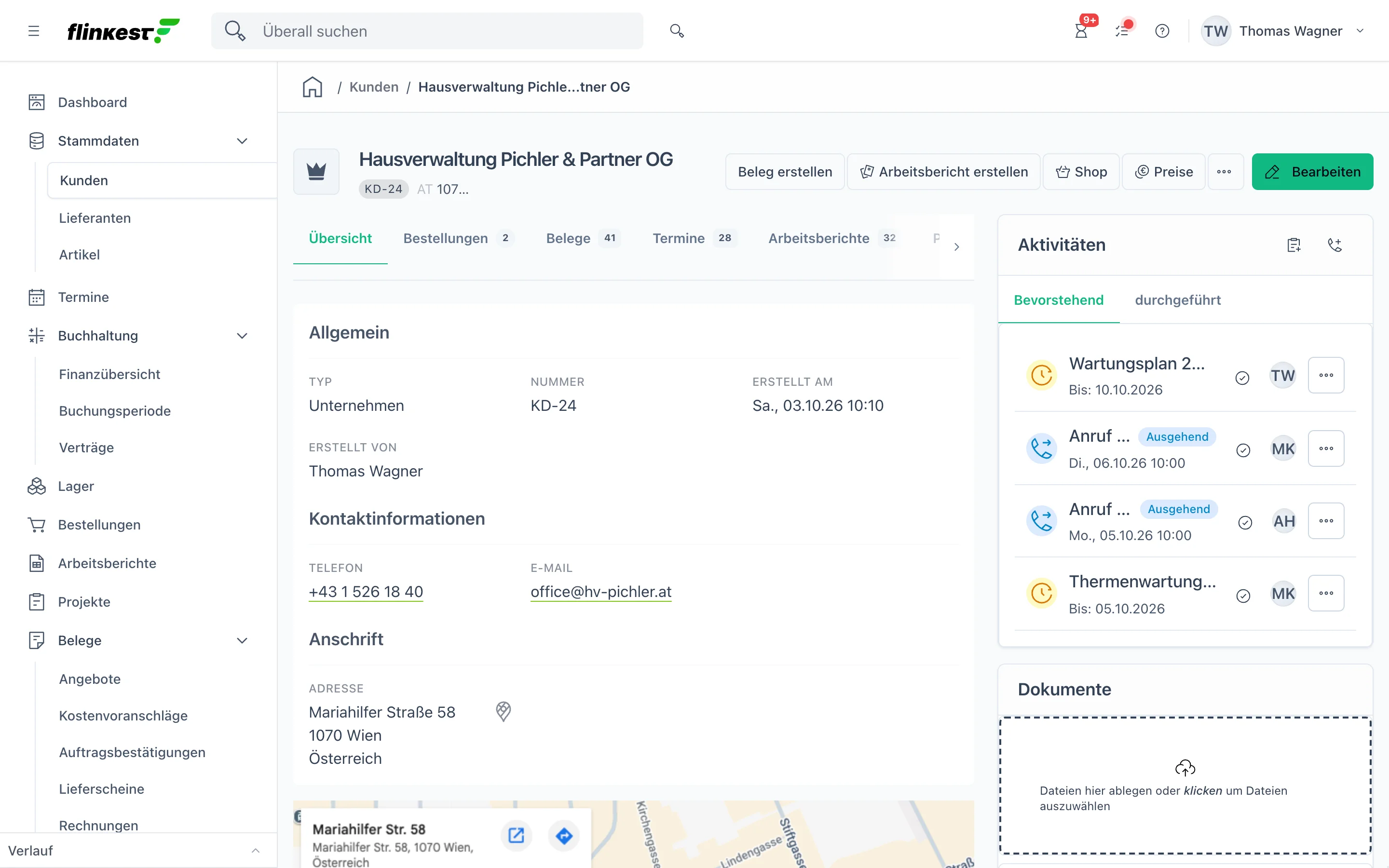Click the map pin icon beside address
The width and height of the screenshot is (1389, 868).
(x=504, y=711)
